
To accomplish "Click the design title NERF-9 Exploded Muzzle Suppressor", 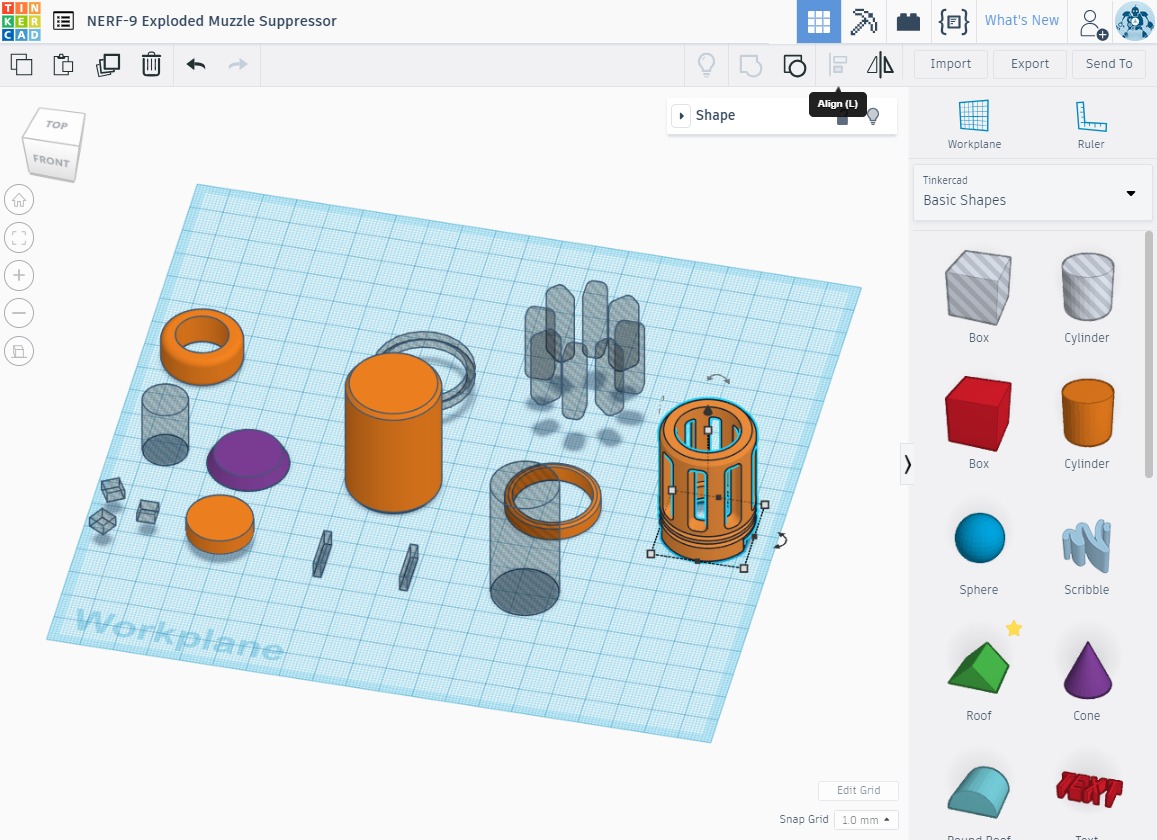I will (212, 21).
